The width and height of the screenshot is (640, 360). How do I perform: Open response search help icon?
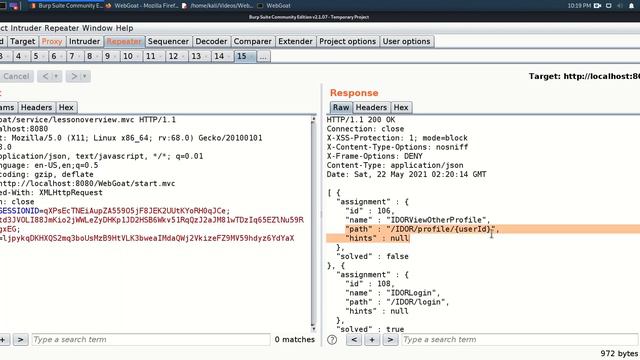click(x=332, y=340)
